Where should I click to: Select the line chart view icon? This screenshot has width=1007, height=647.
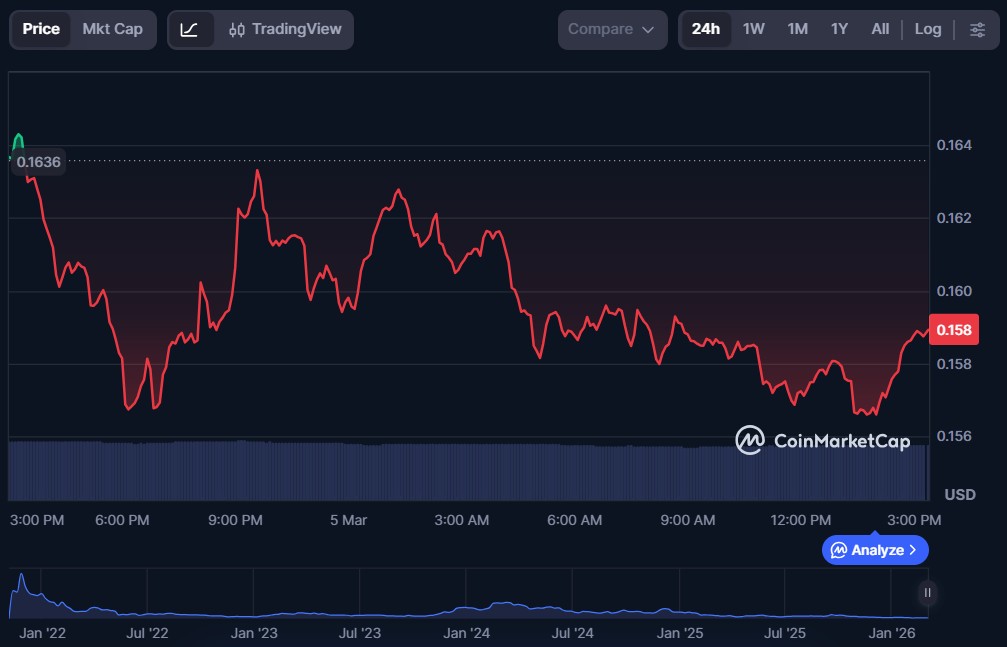(189, 30)
